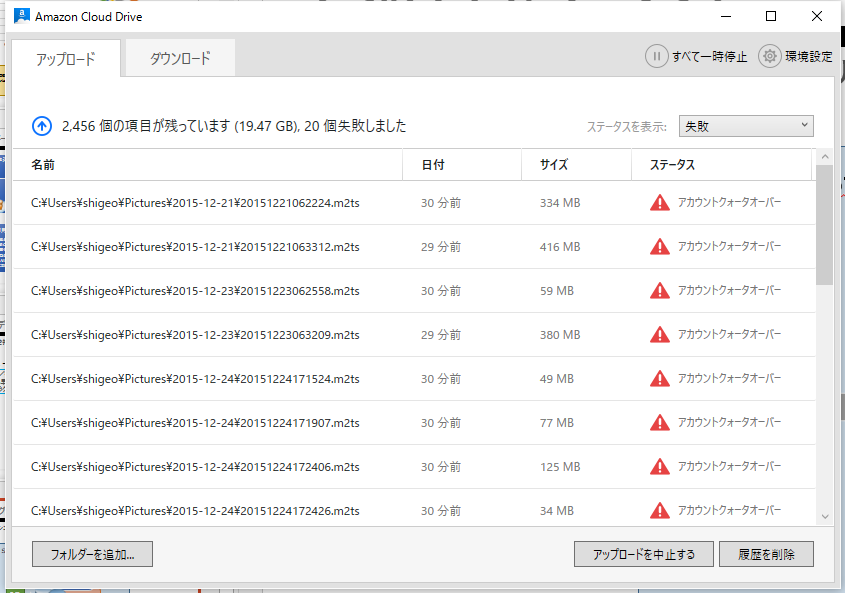Image resolution: width=845 pixels, height=593 pixels.
Task: Click the 416 MB size cell
Action: (x=560, y=247)
